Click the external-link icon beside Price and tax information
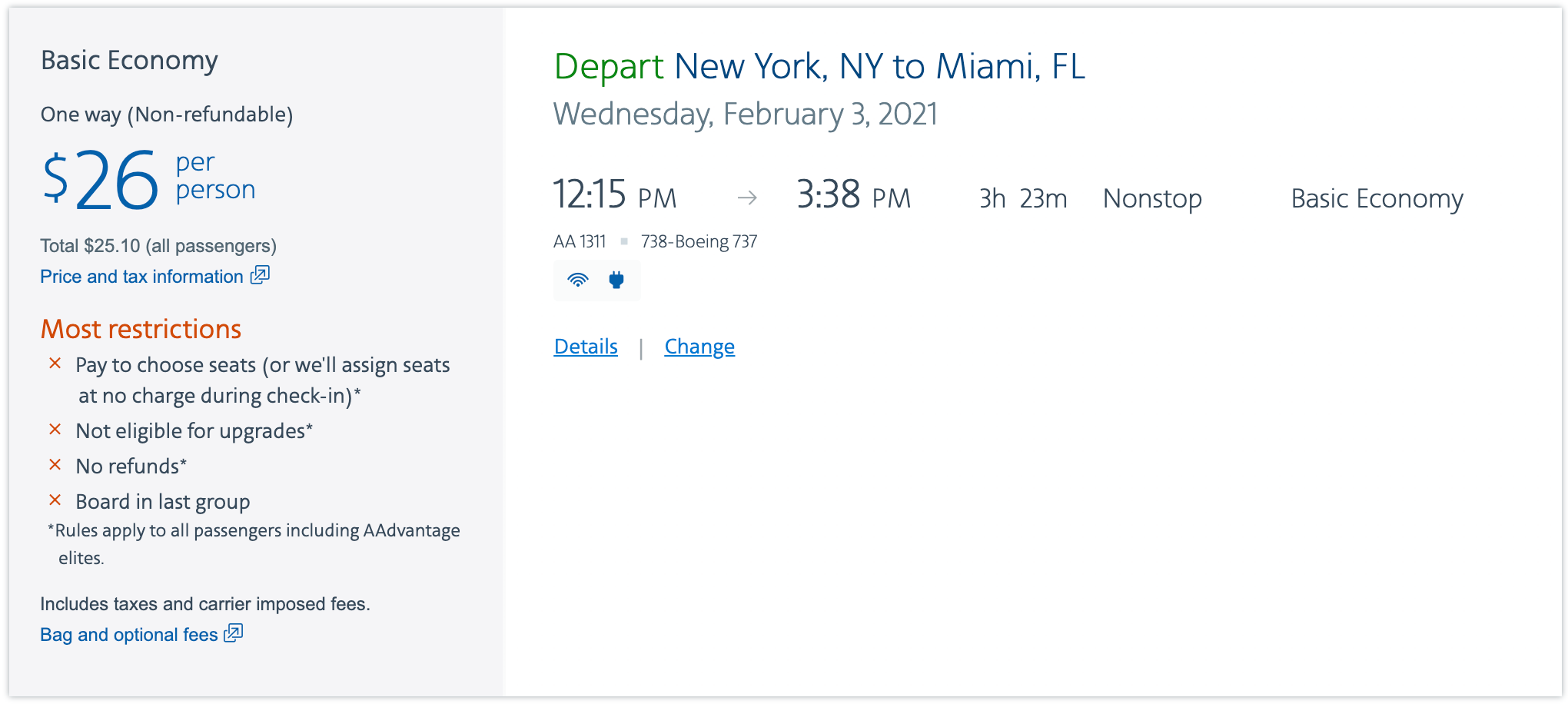Viewport: 1568px width, 704px height. [x=261, y=275]
